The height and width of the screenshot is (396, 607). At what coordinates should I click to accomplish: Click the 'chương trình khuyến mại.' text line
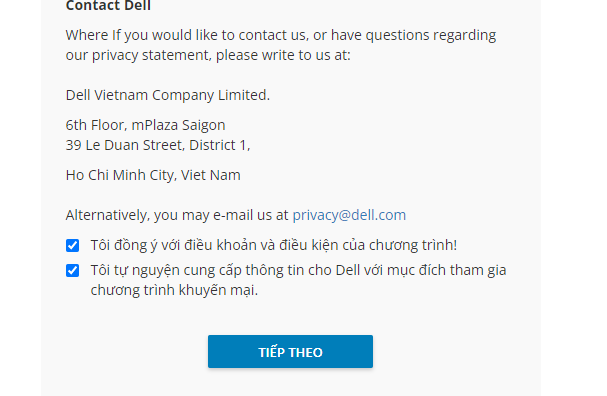(x=174, y=290)
